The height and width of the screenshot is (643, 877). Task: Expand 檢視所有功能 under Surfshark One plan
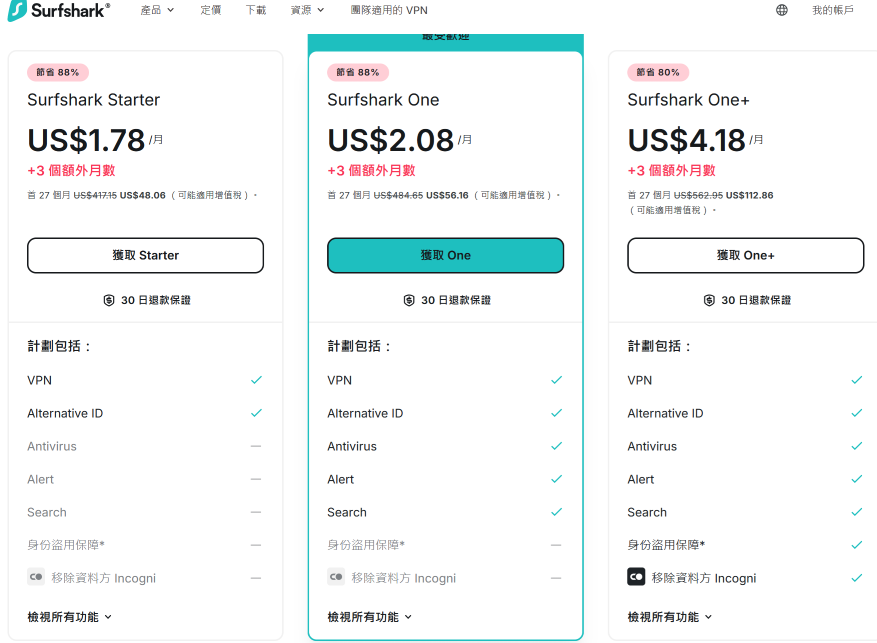coord(370,617)
